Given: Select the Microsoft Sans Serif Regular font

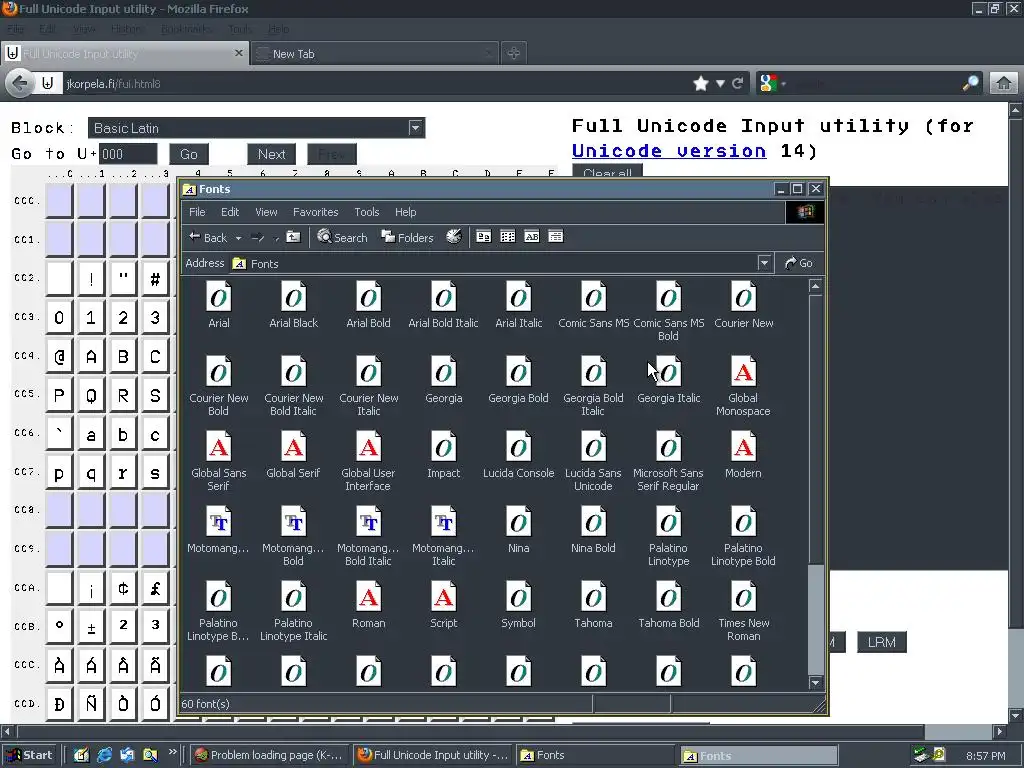Looking at the screenshot, I should [x=668, y=462].
